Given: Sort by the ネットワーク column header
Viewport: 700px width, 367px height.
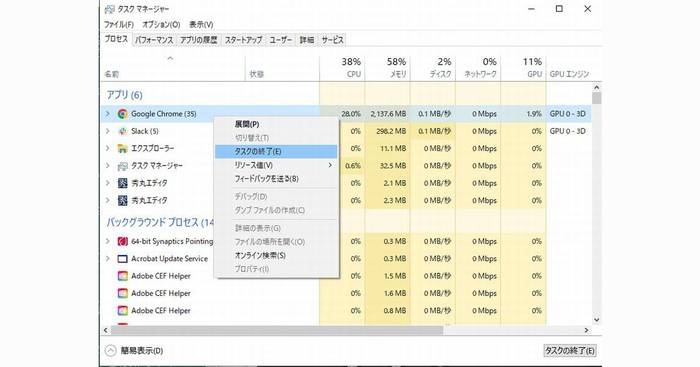Looking at the screenshot, I should 478,68.
